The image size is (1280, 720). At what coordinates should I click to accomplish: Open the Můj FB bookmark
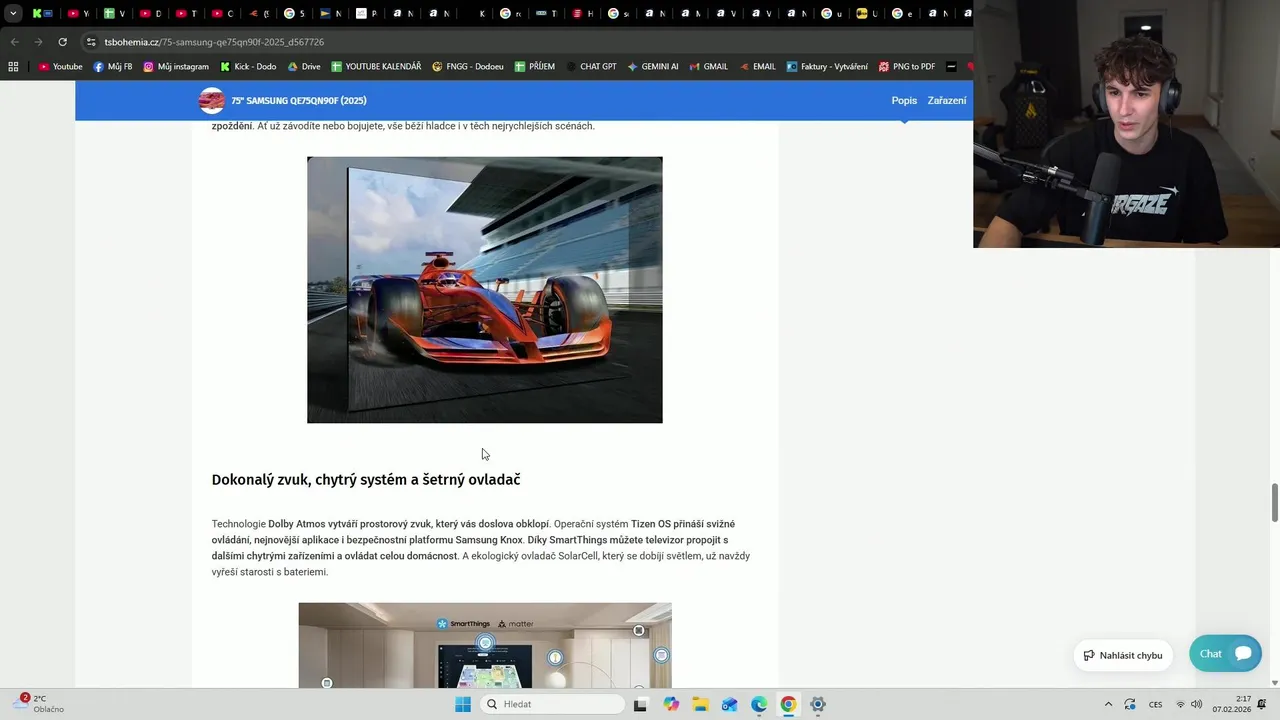point(113,67)
